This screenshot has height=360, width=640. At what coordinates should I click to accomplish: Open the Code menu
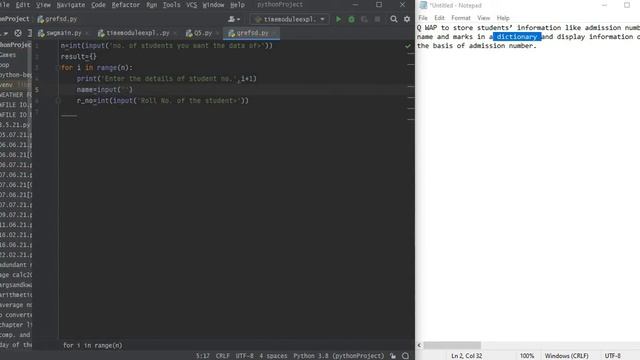click(x=98, y=5)
